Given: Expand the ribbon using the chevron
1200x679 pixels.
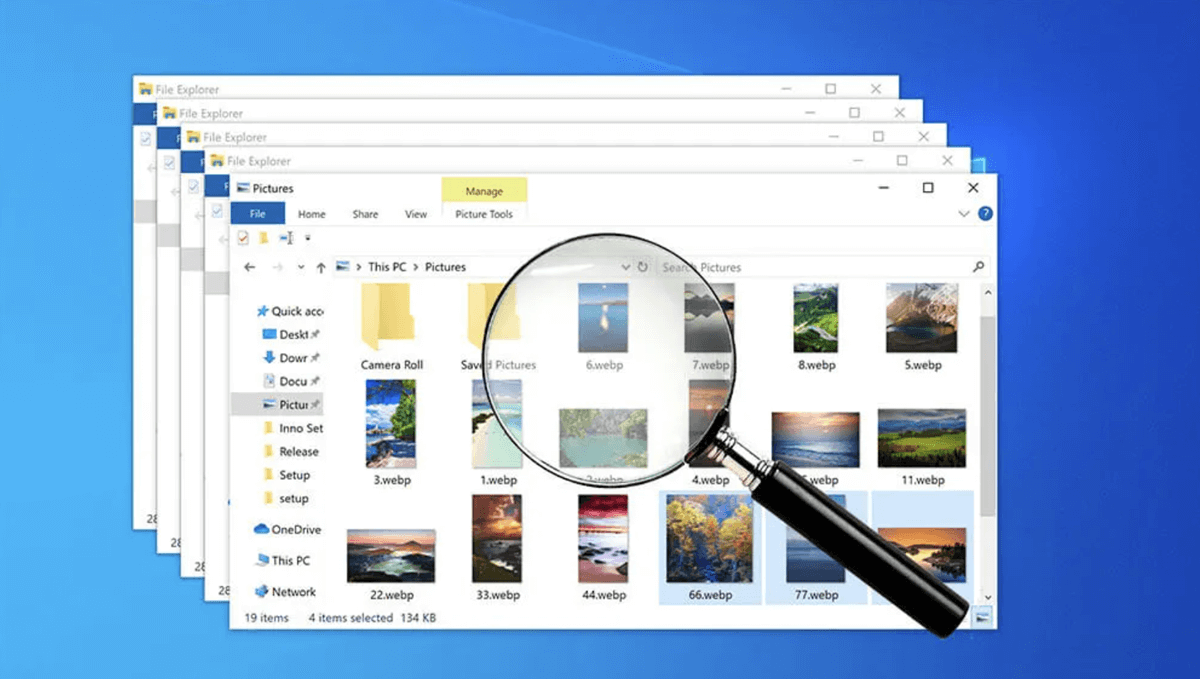Looking at the screenshot, I should click(964, 214).
